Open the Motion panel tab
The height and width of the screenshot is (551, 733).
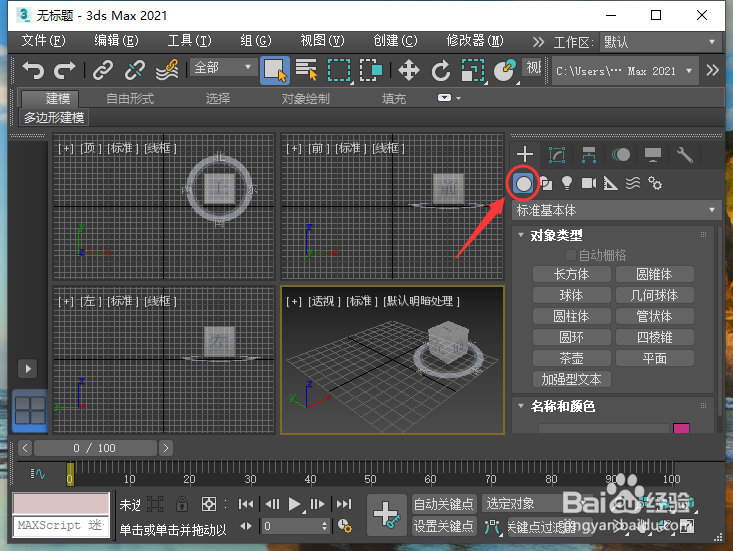point(621,155)
